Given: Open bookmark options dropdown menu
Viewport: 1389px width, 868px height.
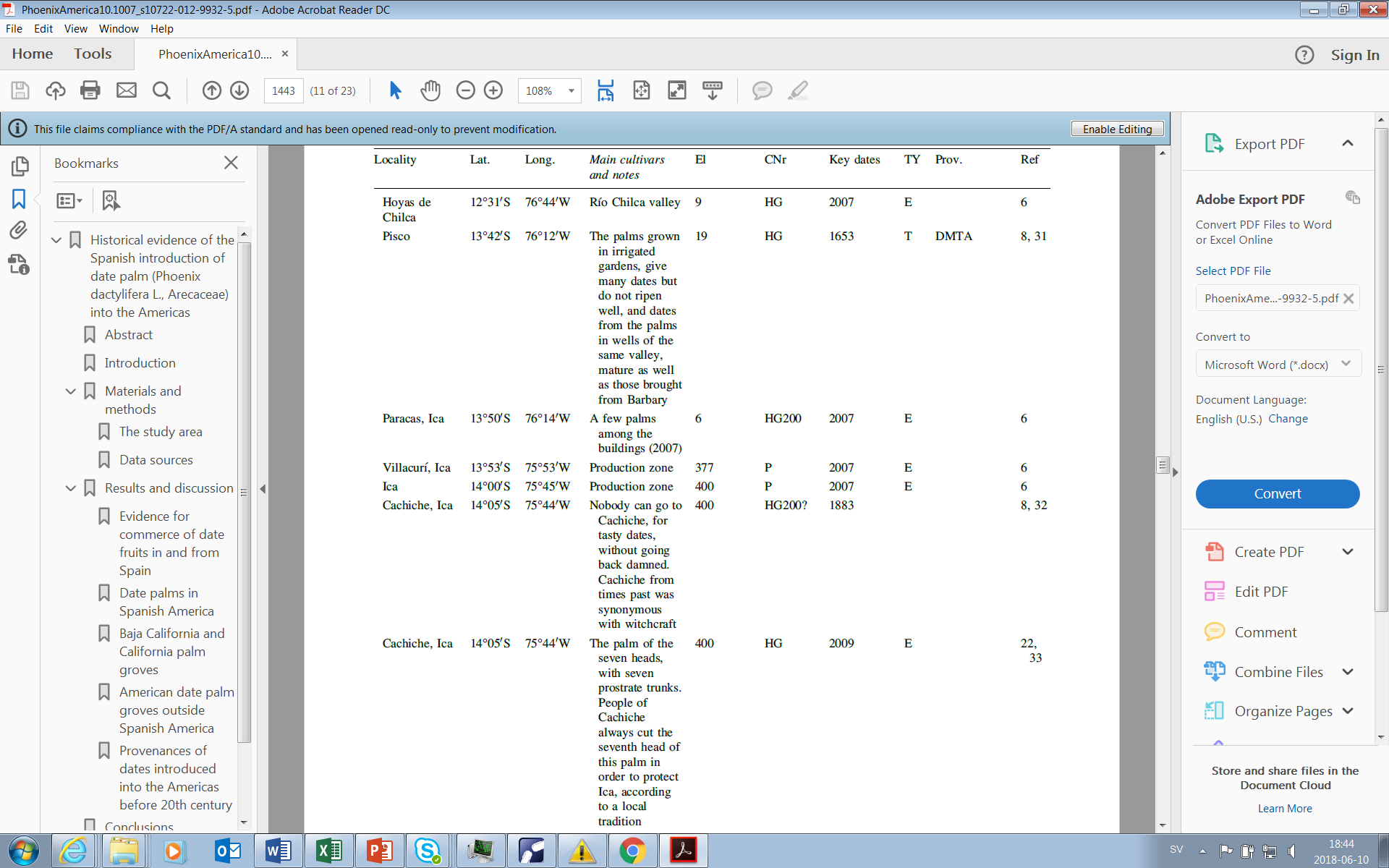Looking at the screenshot, I should pyautogui.click(x=69, y=200).
